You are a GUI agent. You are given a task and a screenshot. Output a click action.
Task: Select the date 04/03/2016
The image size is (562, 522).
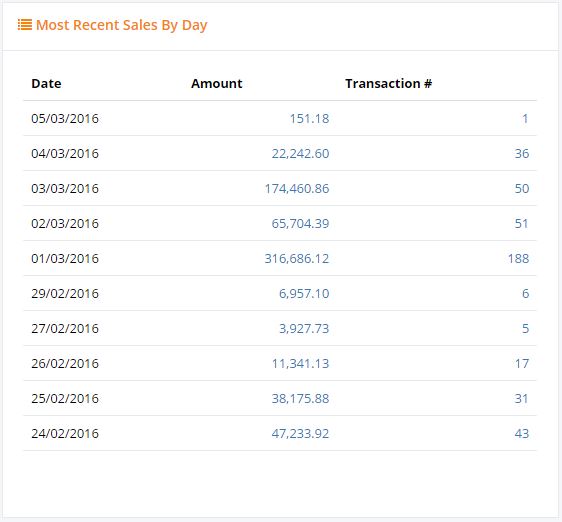pyautogui.click(x=65, y=153)
